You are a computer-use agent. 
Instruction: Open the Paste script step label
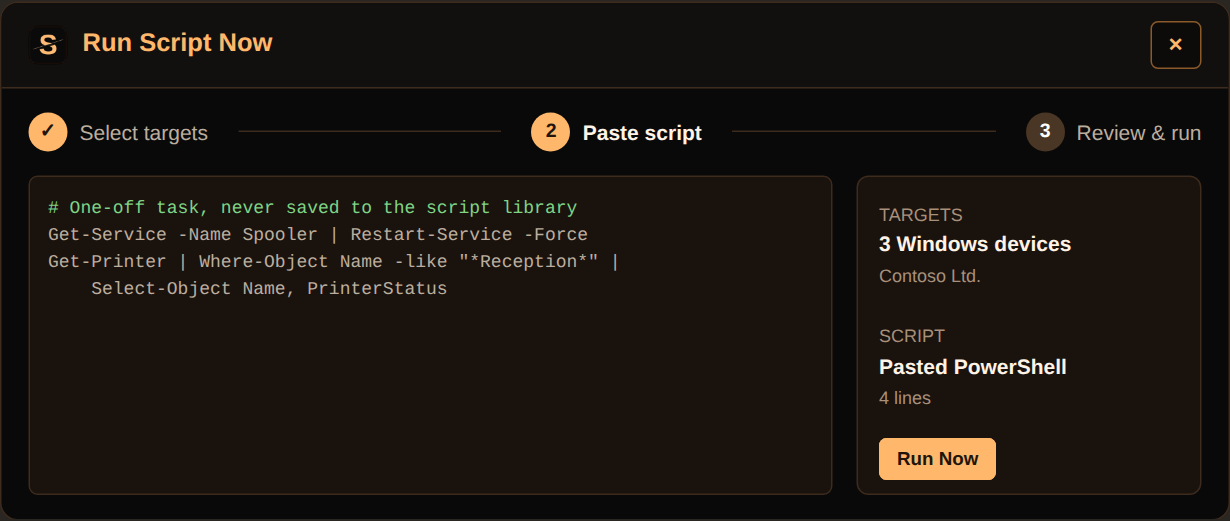coord(642,133)
